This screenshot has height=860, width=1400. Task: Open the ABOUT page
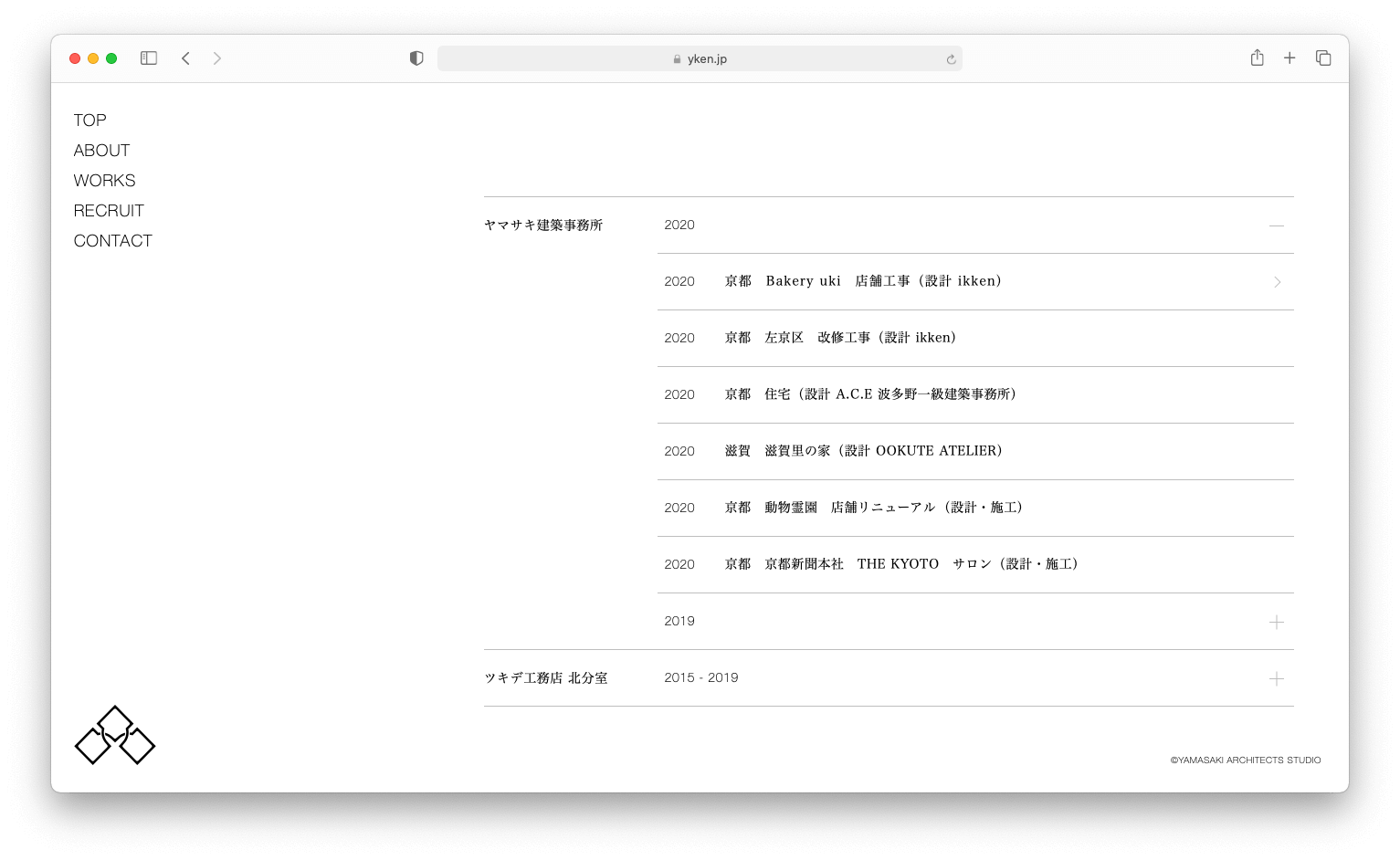101,151
